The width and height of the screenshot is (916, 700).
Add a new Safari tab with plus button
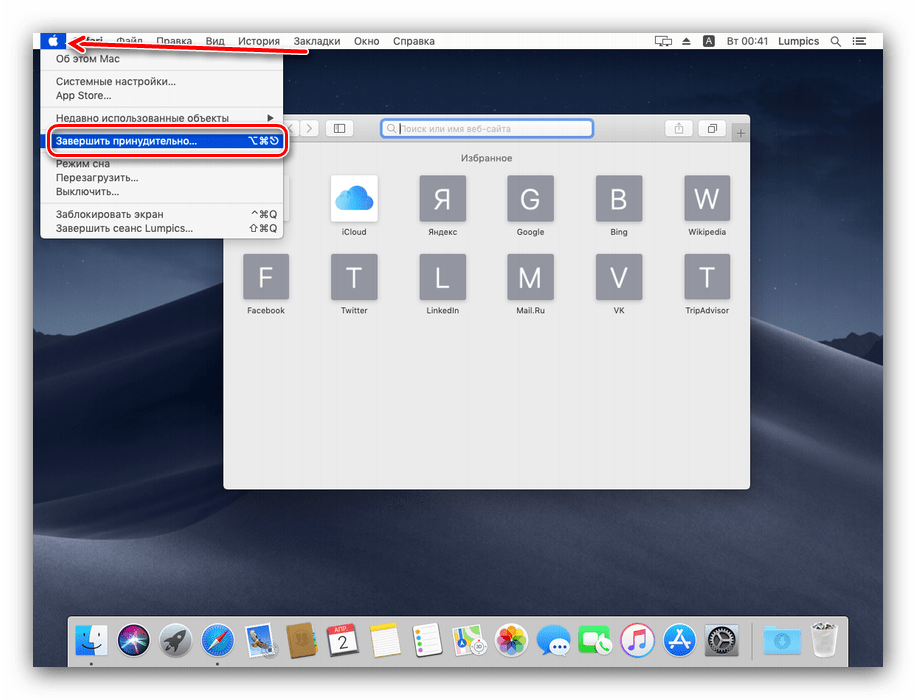(740, 133)
